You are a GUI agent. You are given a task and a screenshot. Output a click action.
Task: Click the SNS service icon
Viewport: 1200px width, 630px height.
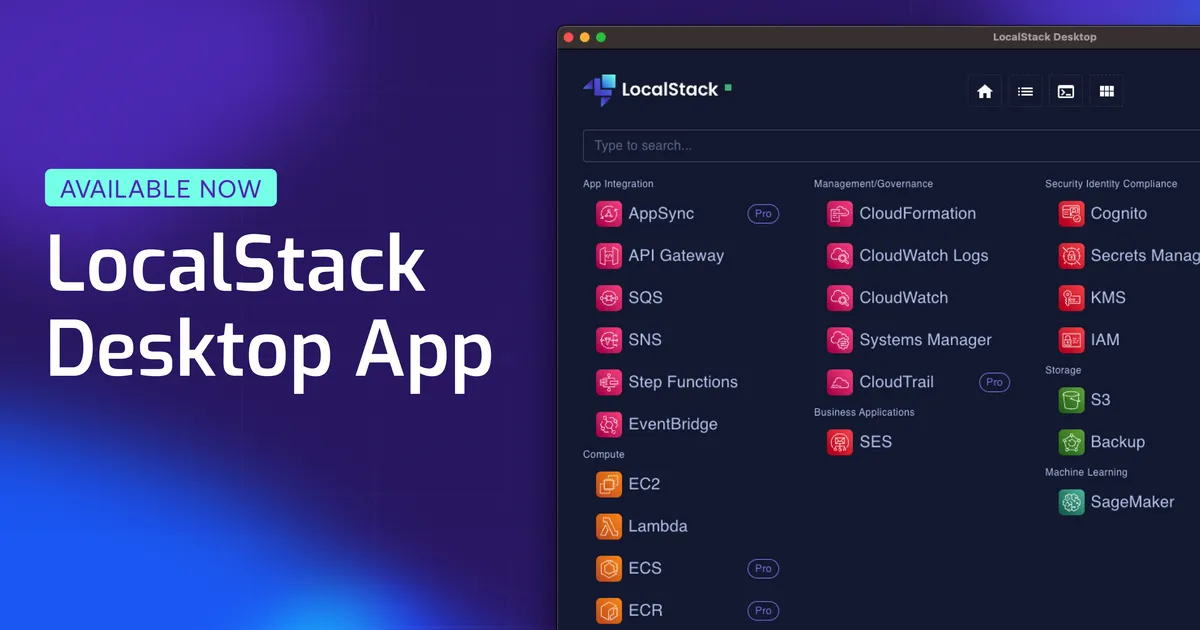click(x=609, y=340)
